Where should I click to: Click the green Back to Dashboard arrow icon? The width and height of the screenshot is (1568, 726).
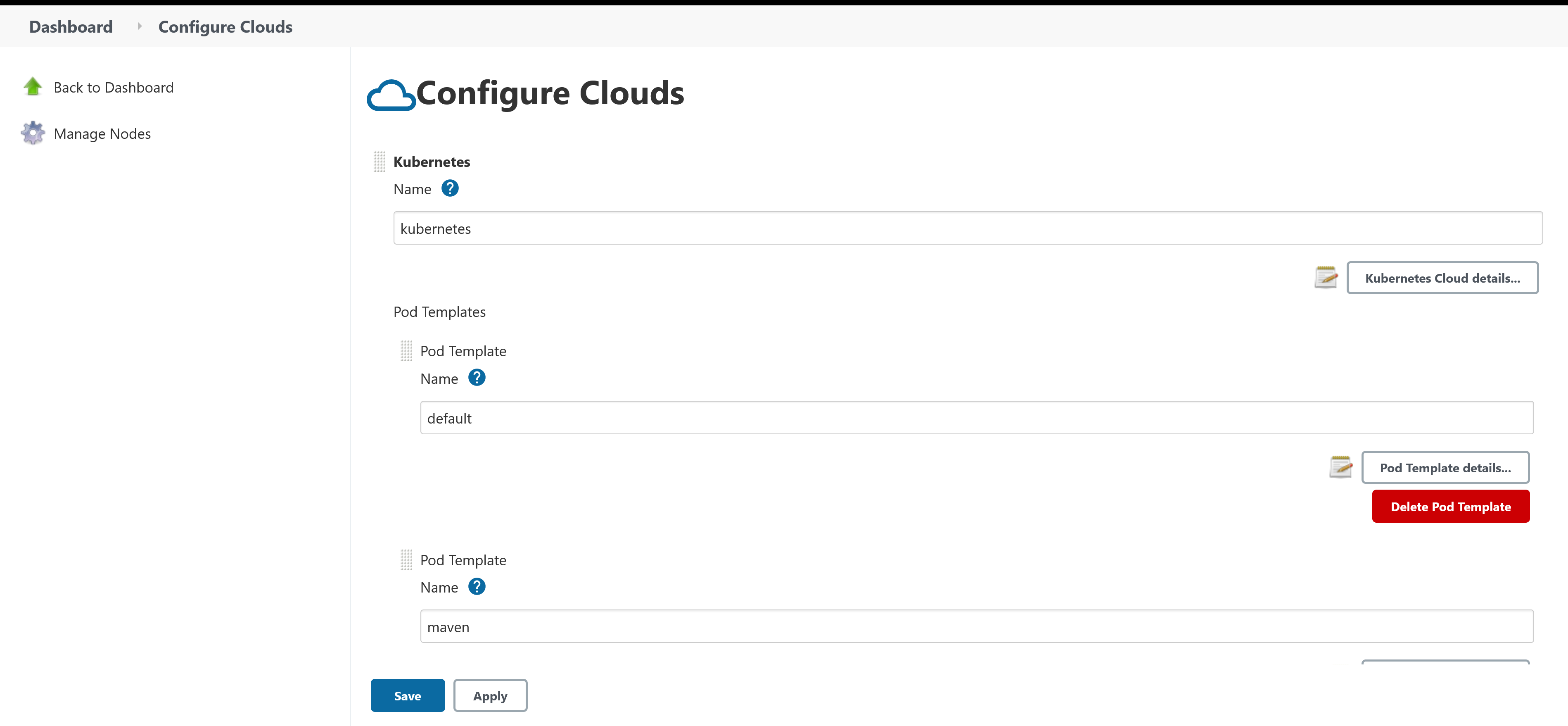click(x=32, y=86)
